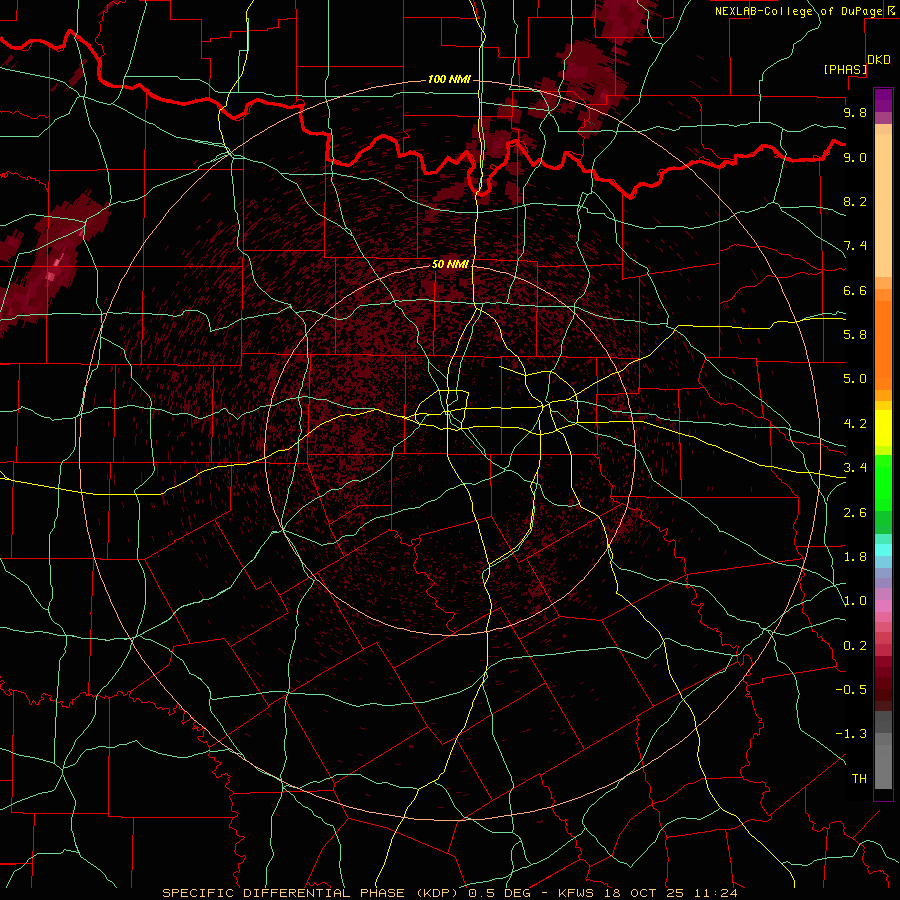900x900 pixels.
Task: Select the cyan segment of the color bar
Action: click(883, 550)
